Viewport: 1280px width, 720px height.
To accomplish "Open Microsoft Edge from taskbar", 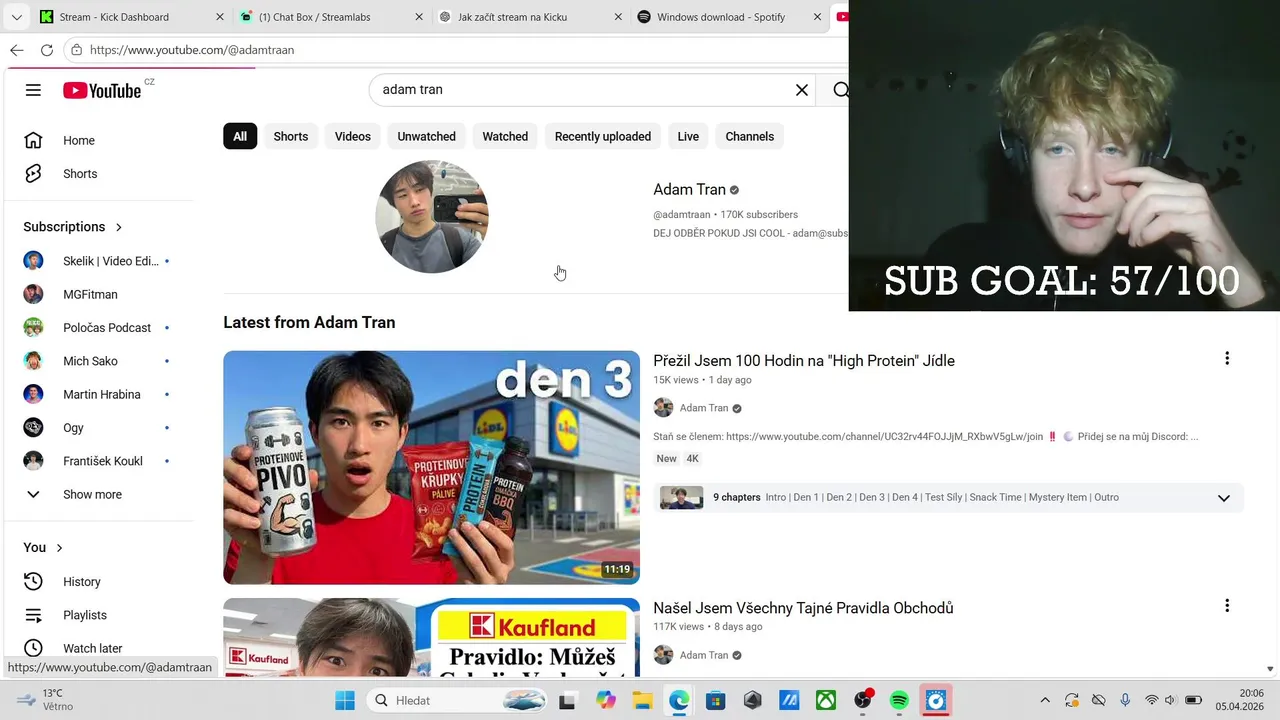I will point(679,700).
